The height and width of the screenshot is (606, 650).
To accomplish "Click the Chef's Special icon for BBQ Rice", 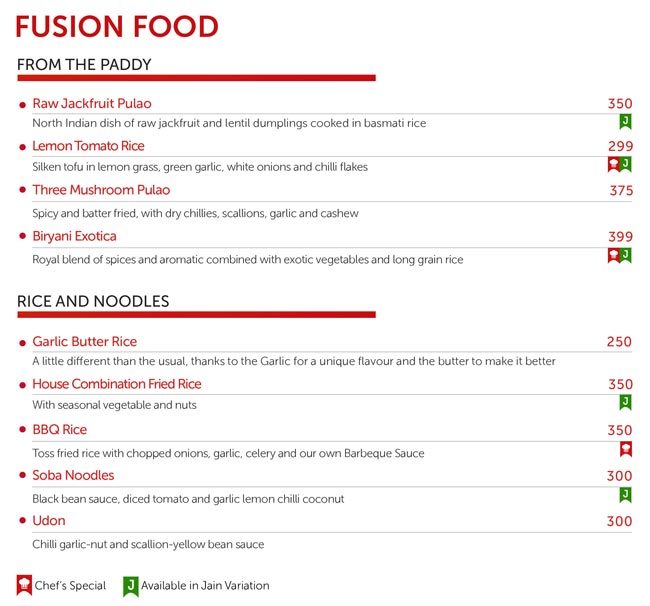I will 625,449.
